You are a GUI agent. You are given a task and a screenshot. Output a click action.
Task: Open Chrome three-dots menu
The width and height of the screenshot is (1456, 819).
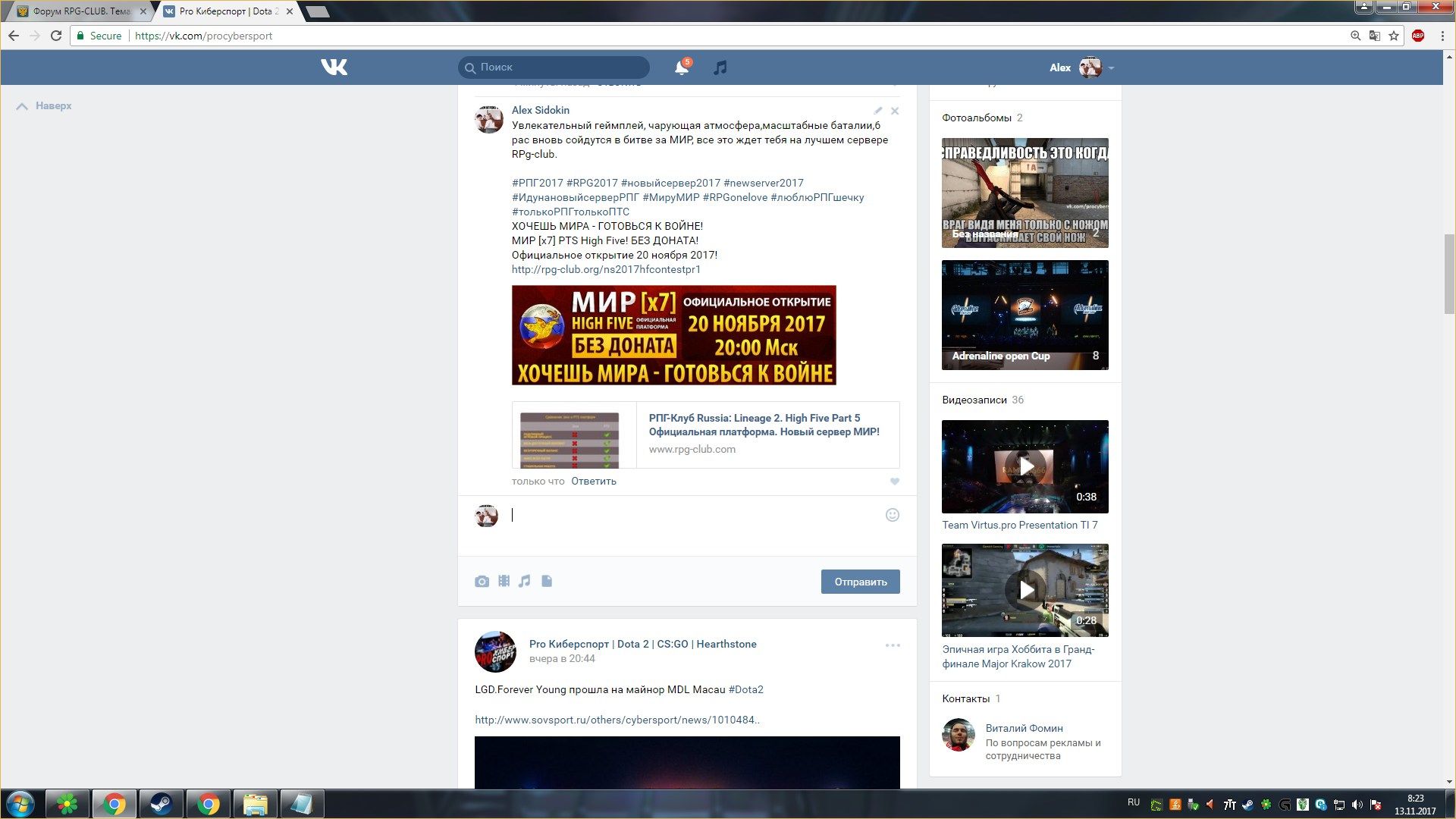click(1442, 36)
